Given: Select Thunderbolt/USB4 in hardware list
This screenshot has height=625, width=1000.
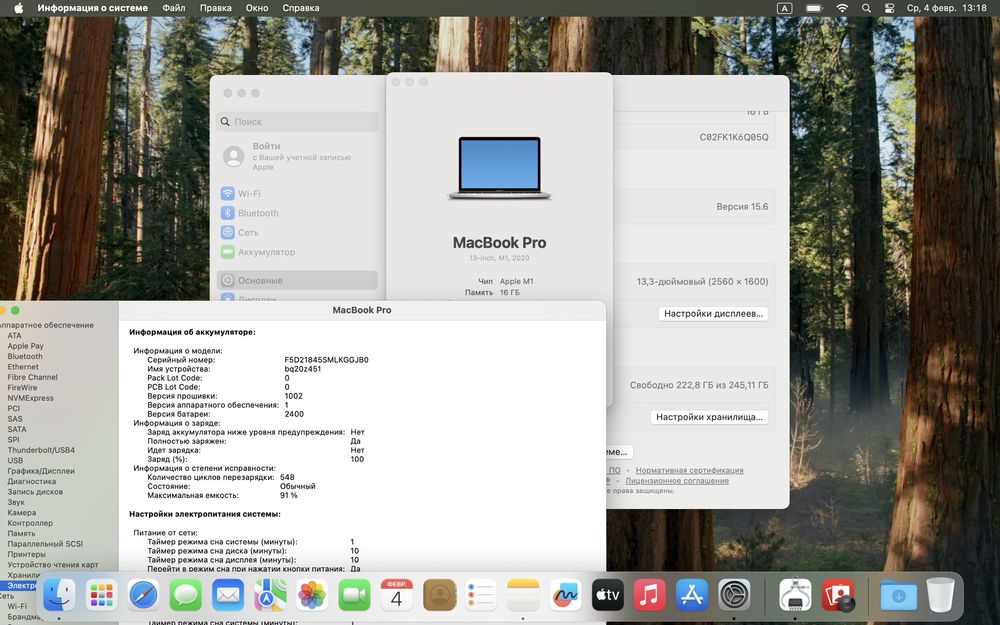Looking at the screenshot, I should tap(41, 450).
